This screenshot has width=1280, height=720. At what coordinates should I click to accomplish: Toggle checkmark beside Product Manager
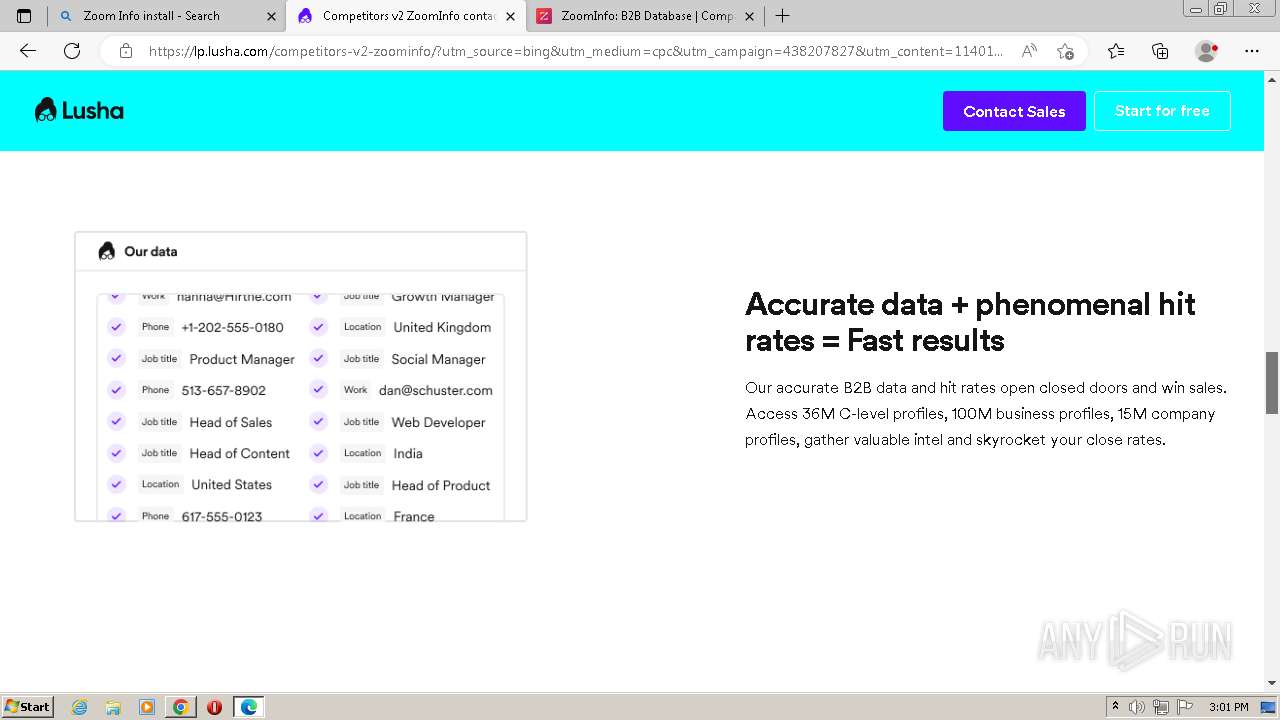(116, 359)
